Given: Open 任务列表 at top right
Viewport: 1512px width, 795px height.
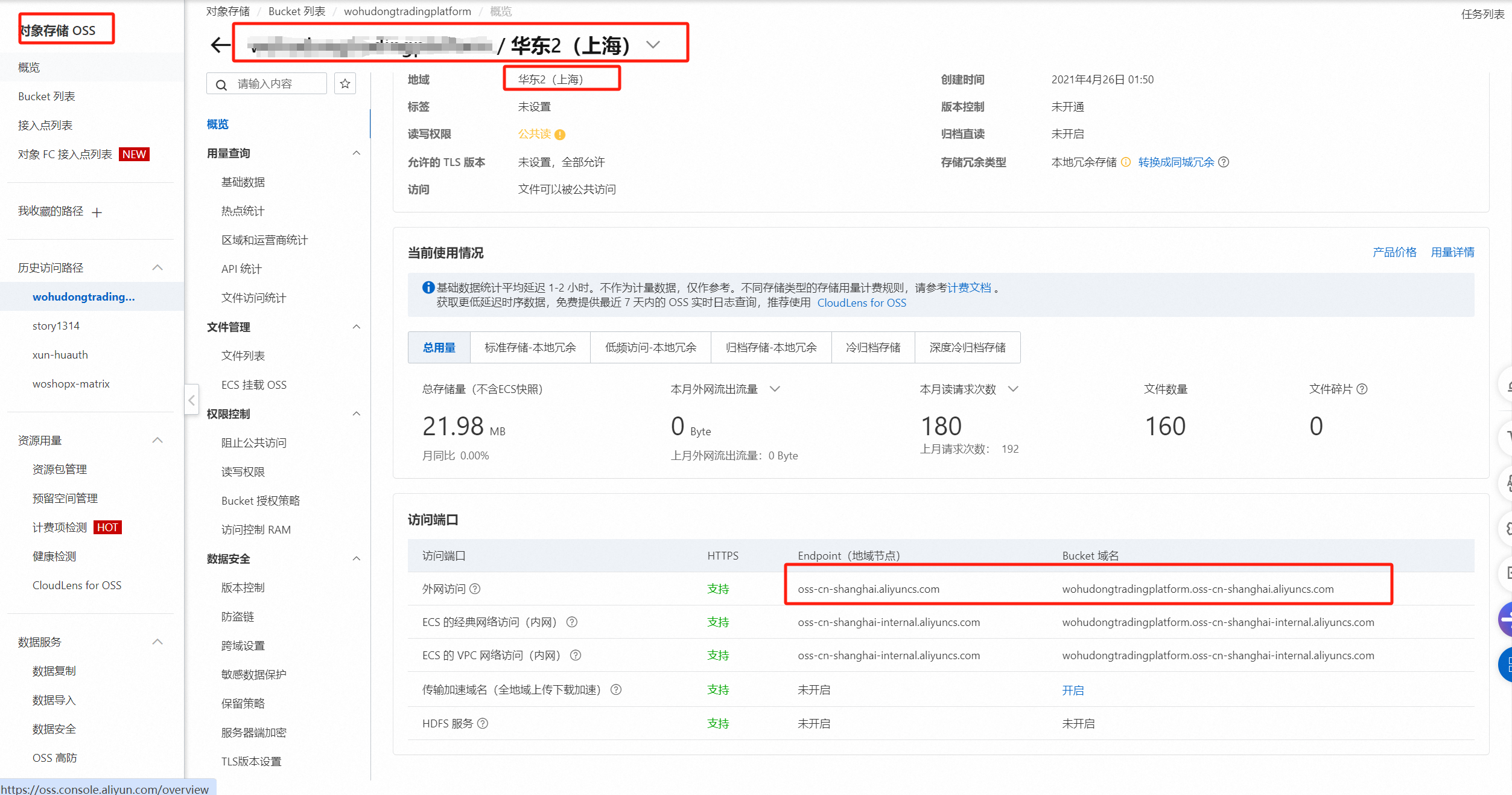Looking at the screenshot, I should coord(1482,14).
